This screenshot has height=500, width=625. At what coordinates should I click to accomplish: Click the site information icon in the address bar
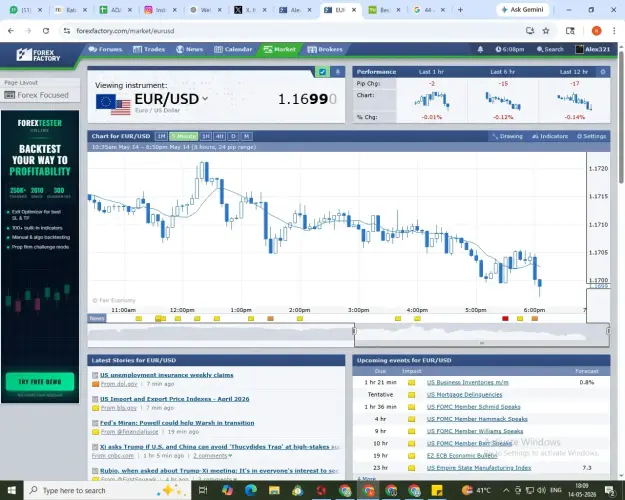(67, 31)
